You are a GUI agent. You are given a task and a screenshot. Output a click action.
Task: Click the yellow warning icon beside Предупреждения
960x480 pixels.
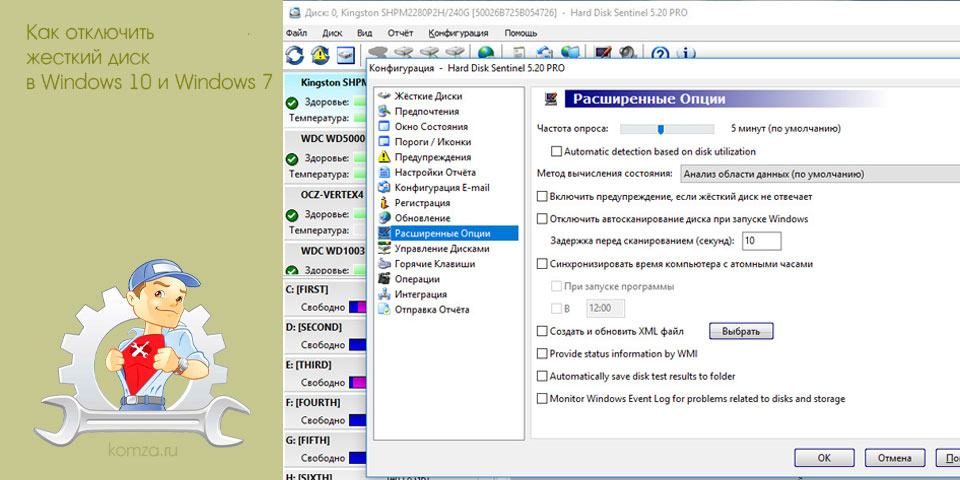point(384,157)
